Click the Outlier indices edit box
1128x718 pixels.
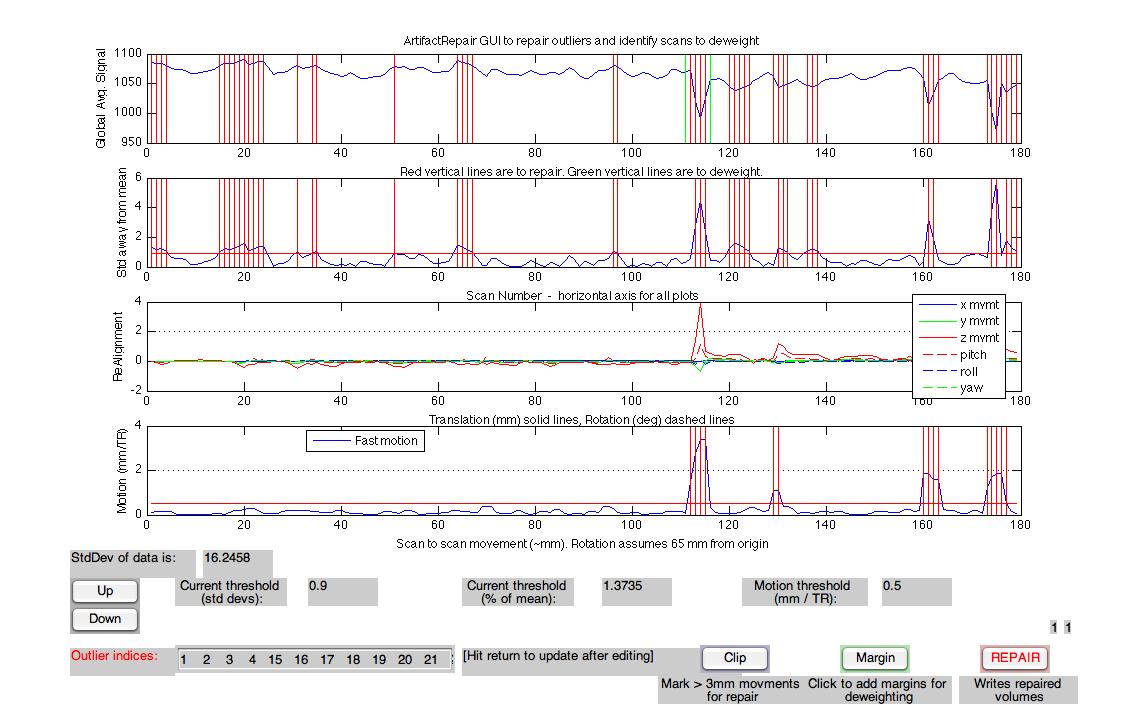pos(314,660)
